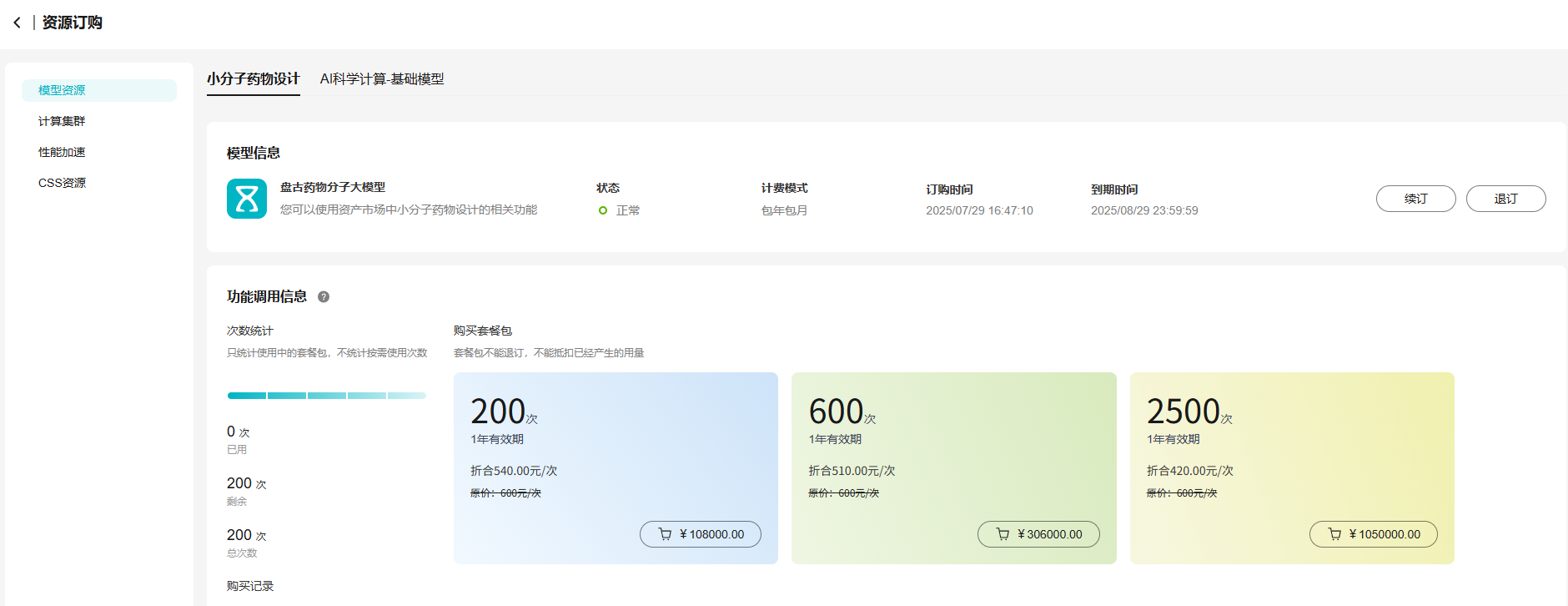Screen dimensions: 1568x606
Task: Click the usage count progress bar
Action: [x=326, y=396]
